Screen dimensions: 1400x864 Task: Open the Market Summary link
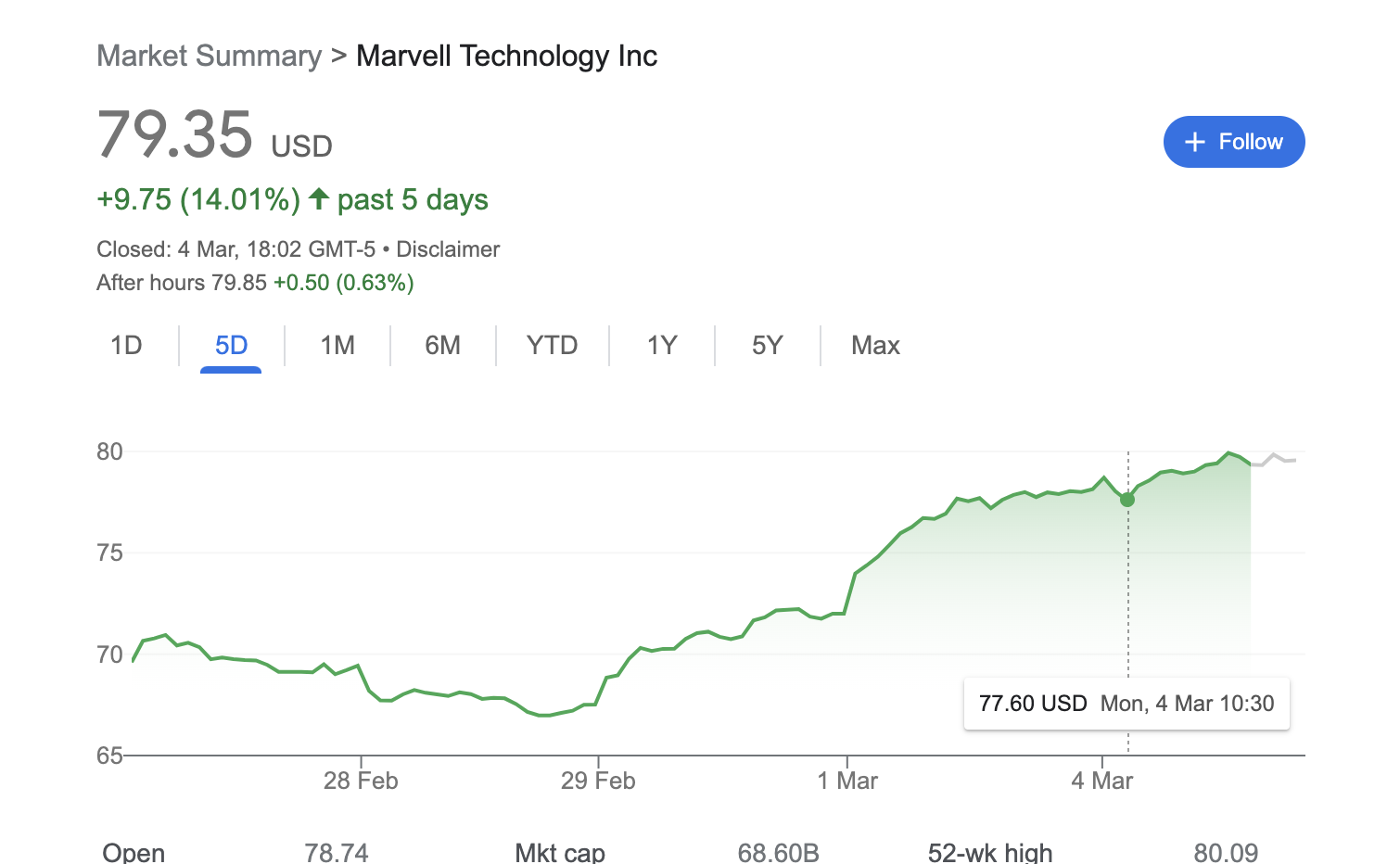[x=209, y=56]
